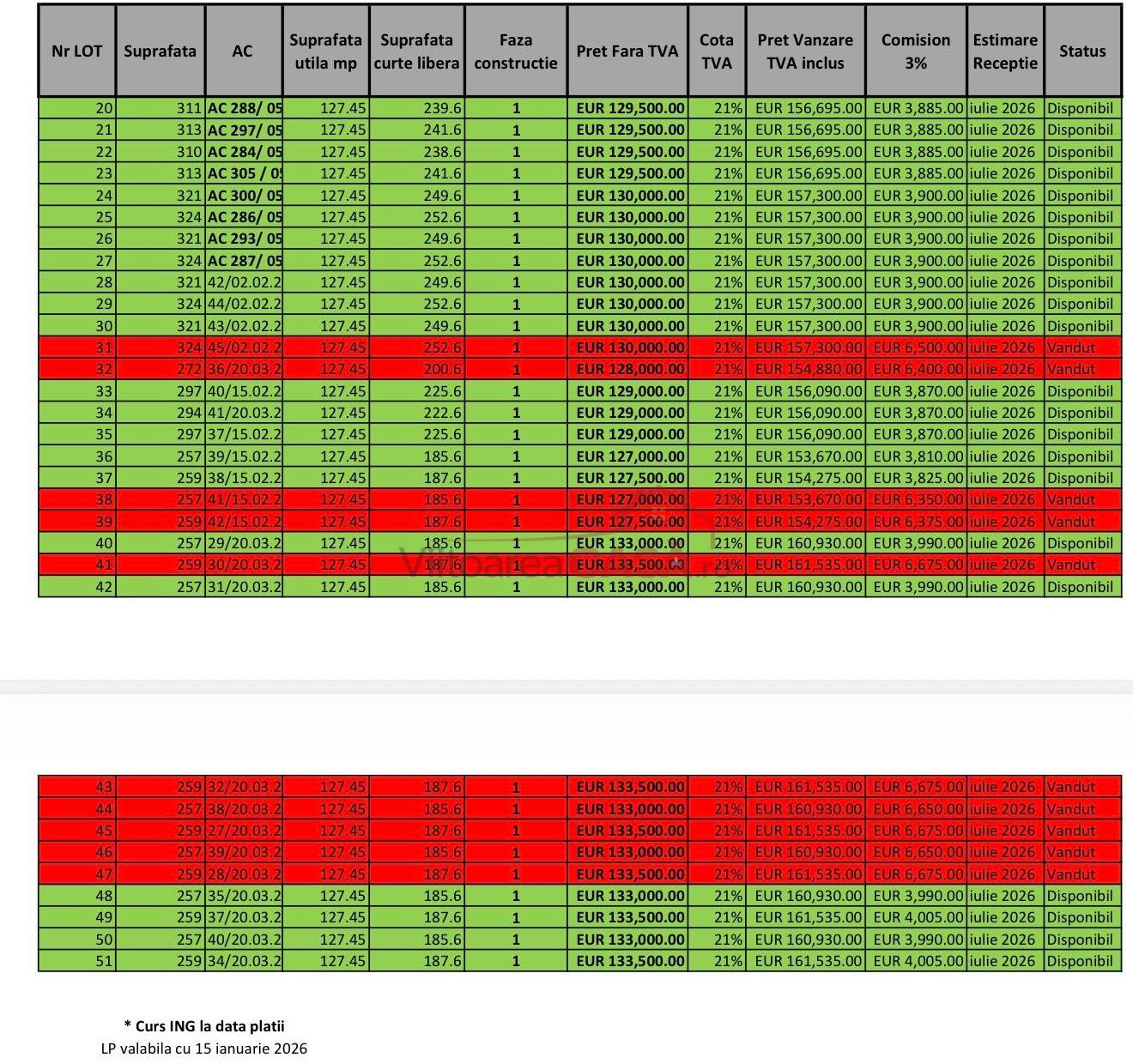This screenshot has width=1133, height=1064.
Task: Click the Curs ING la data platii note
Action: (204, 1025)
